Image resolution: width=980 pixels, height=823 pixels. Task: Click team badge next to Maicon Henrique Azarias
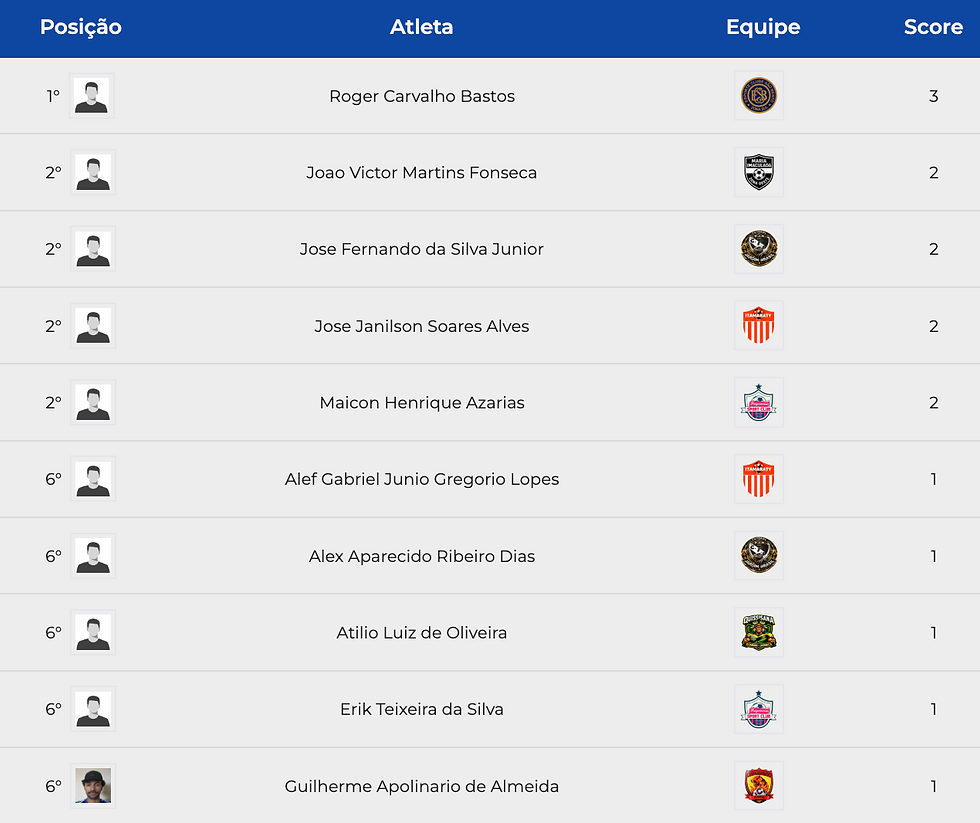[x=759, y=403]
